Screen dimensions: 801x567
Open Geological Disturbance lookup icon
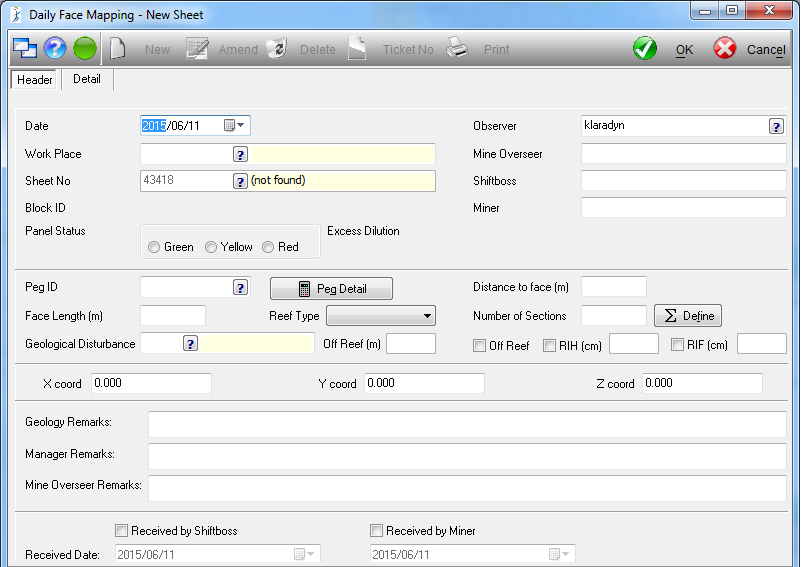191,344
